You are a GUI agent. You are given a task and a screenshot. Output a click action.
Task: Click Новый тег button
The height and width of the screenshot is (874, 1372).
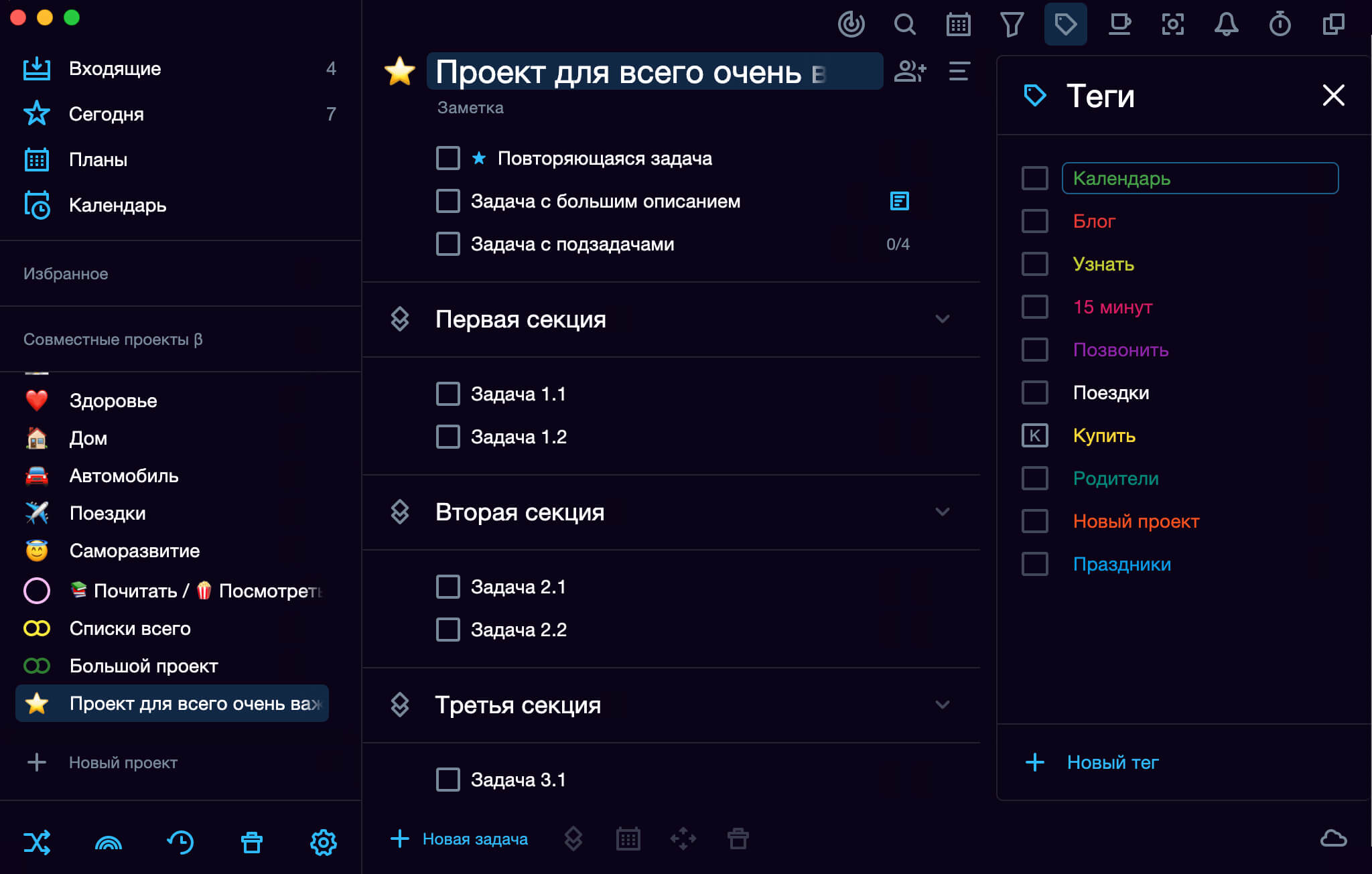tap(1092, 762)
